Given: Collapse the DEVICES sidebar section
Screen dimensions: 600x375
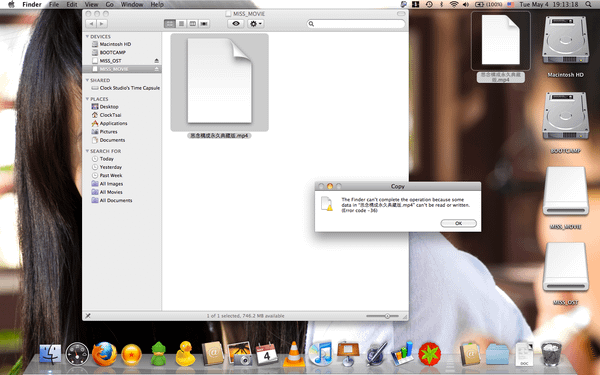Looking at the screenshot, I should [x=87, y=36].
